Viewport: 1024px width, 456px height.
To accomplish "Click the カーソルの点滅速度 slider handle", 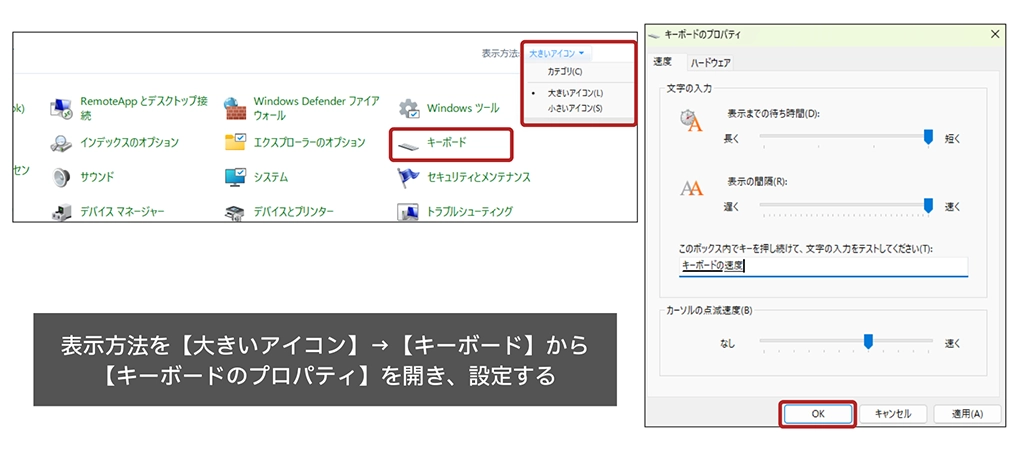I will [868, 342].
